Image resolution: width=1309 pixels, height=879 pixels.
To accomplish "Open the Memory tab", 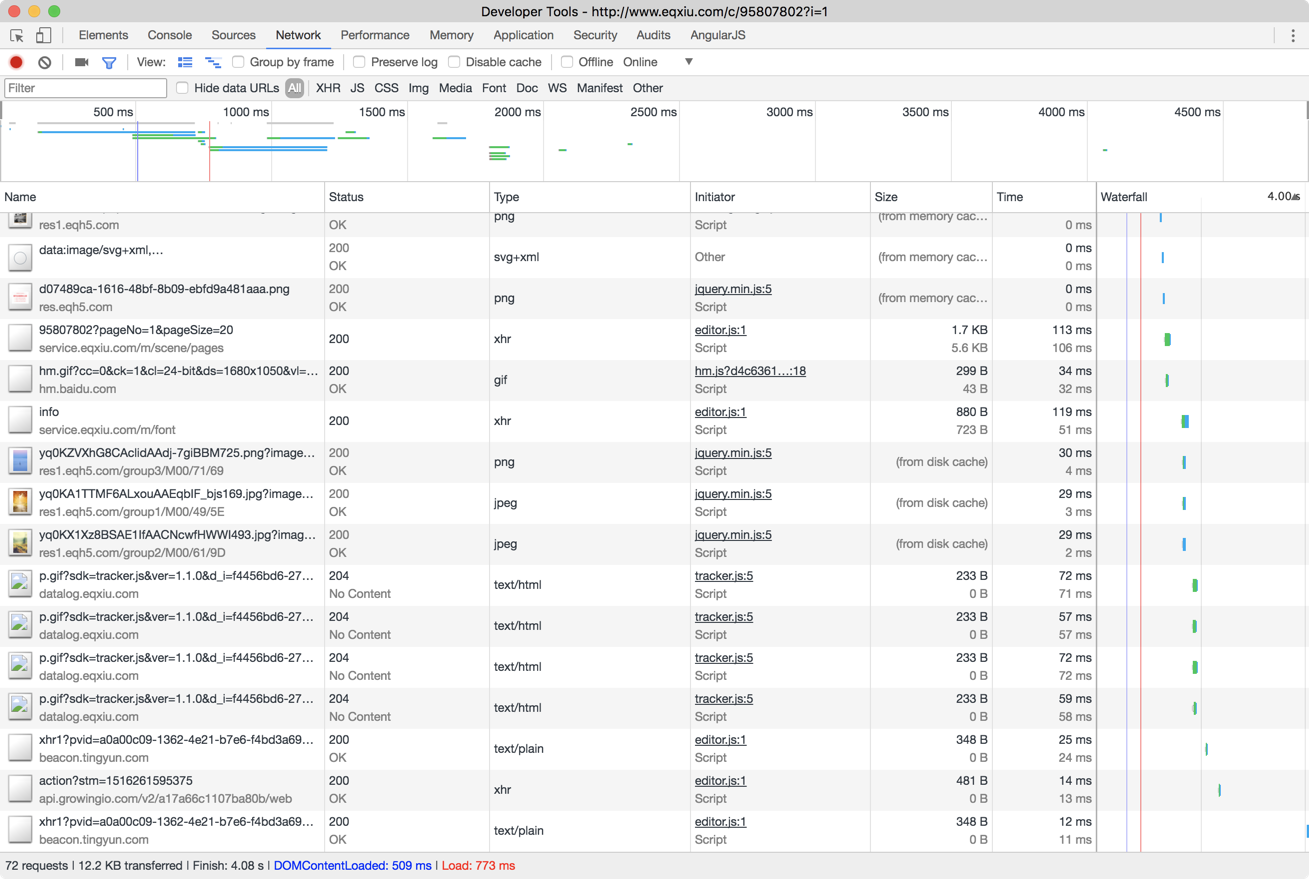I will 451,35.
